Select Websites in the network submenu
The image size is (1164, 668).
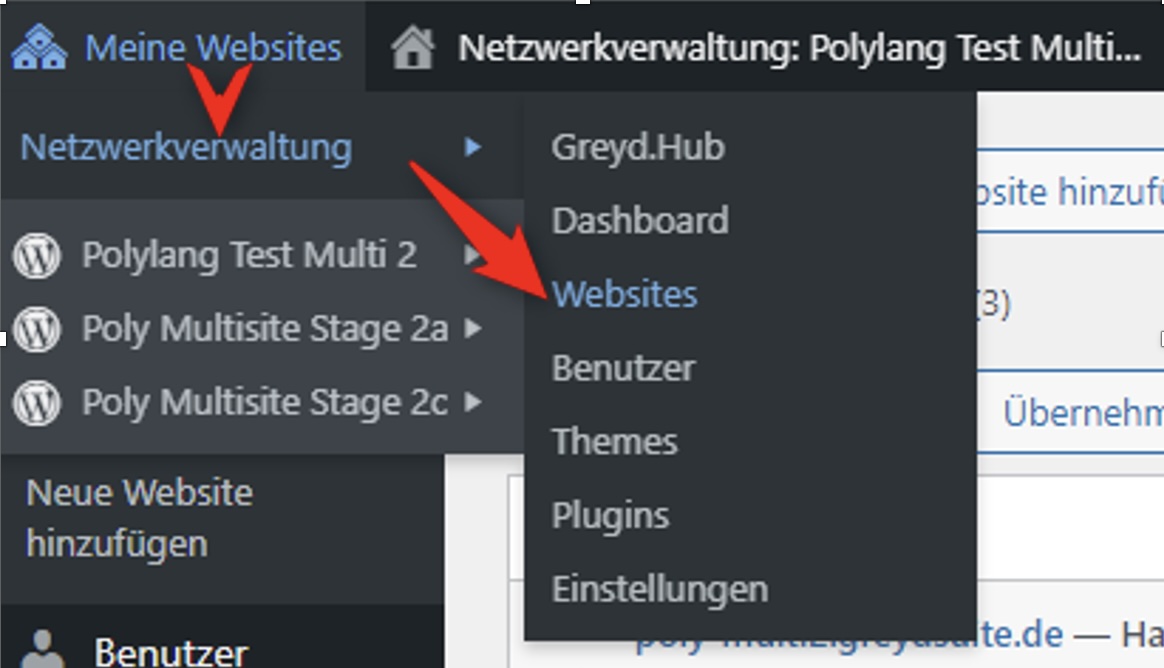(x=624, y=294)
